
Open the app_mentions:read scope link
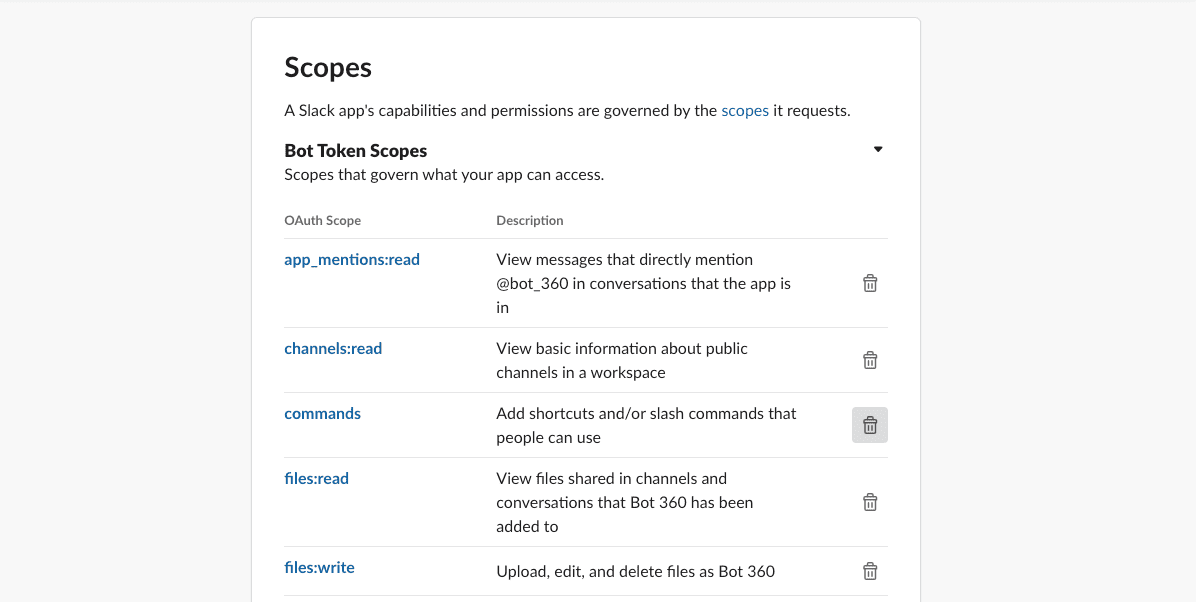(x=352, y=260)
